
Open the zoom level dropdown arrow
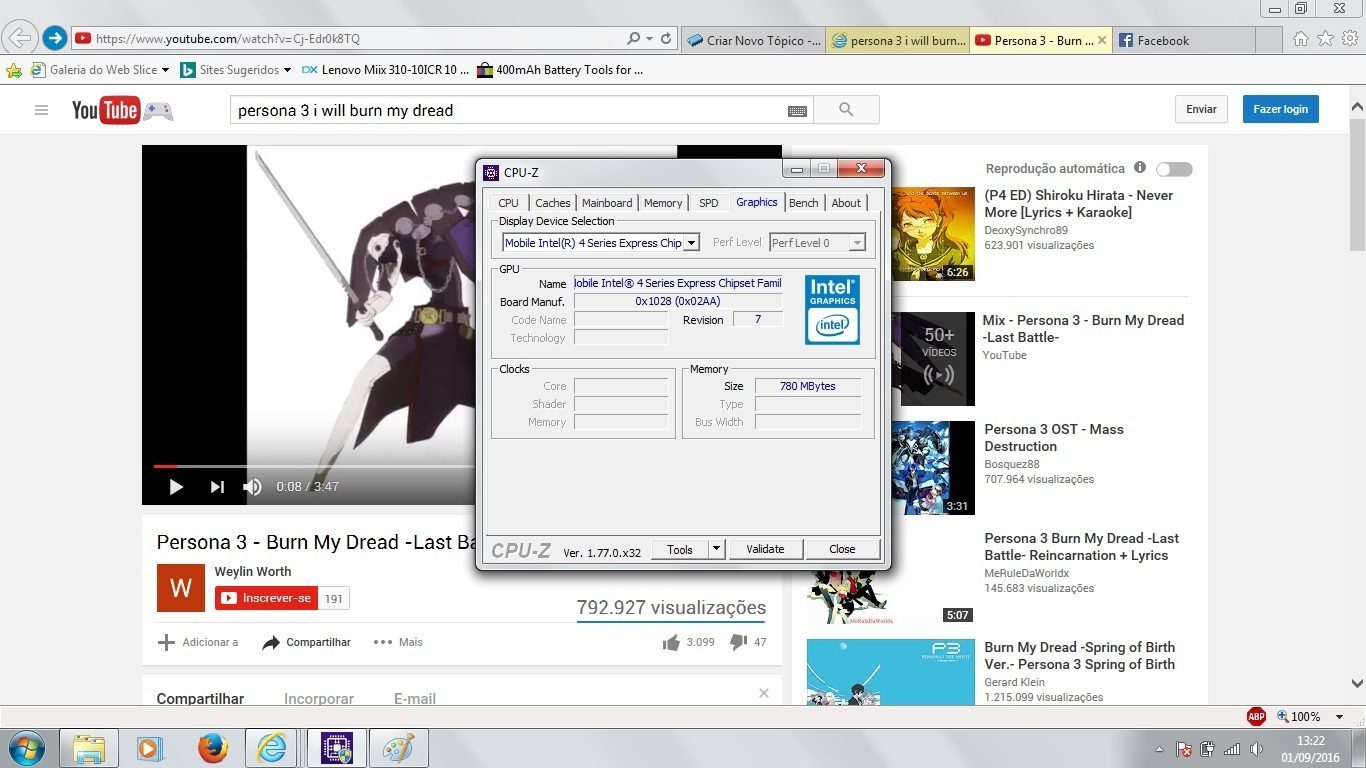(1340, 717)
